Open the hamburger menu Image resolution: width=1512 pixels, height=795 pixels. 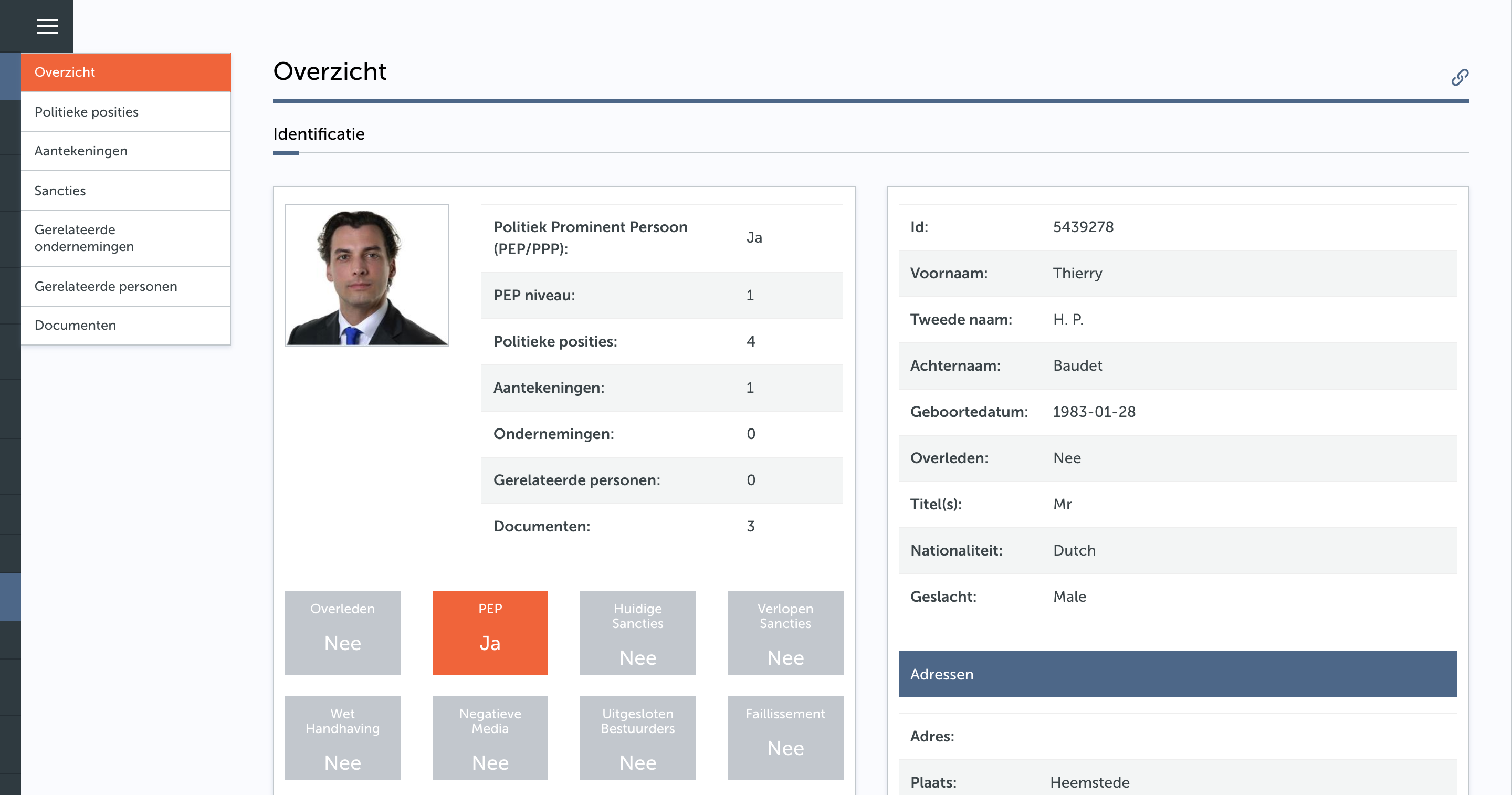point(47,26)
